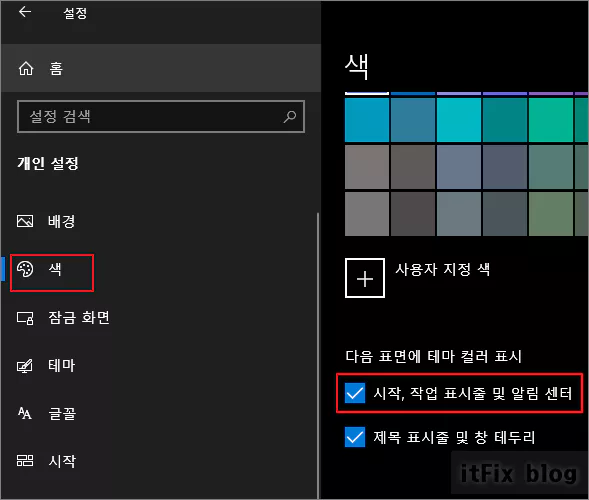Viewport: 589px width, 500px height.
Task: Select the 색 sidebar entry
Action: coord(55,269)
